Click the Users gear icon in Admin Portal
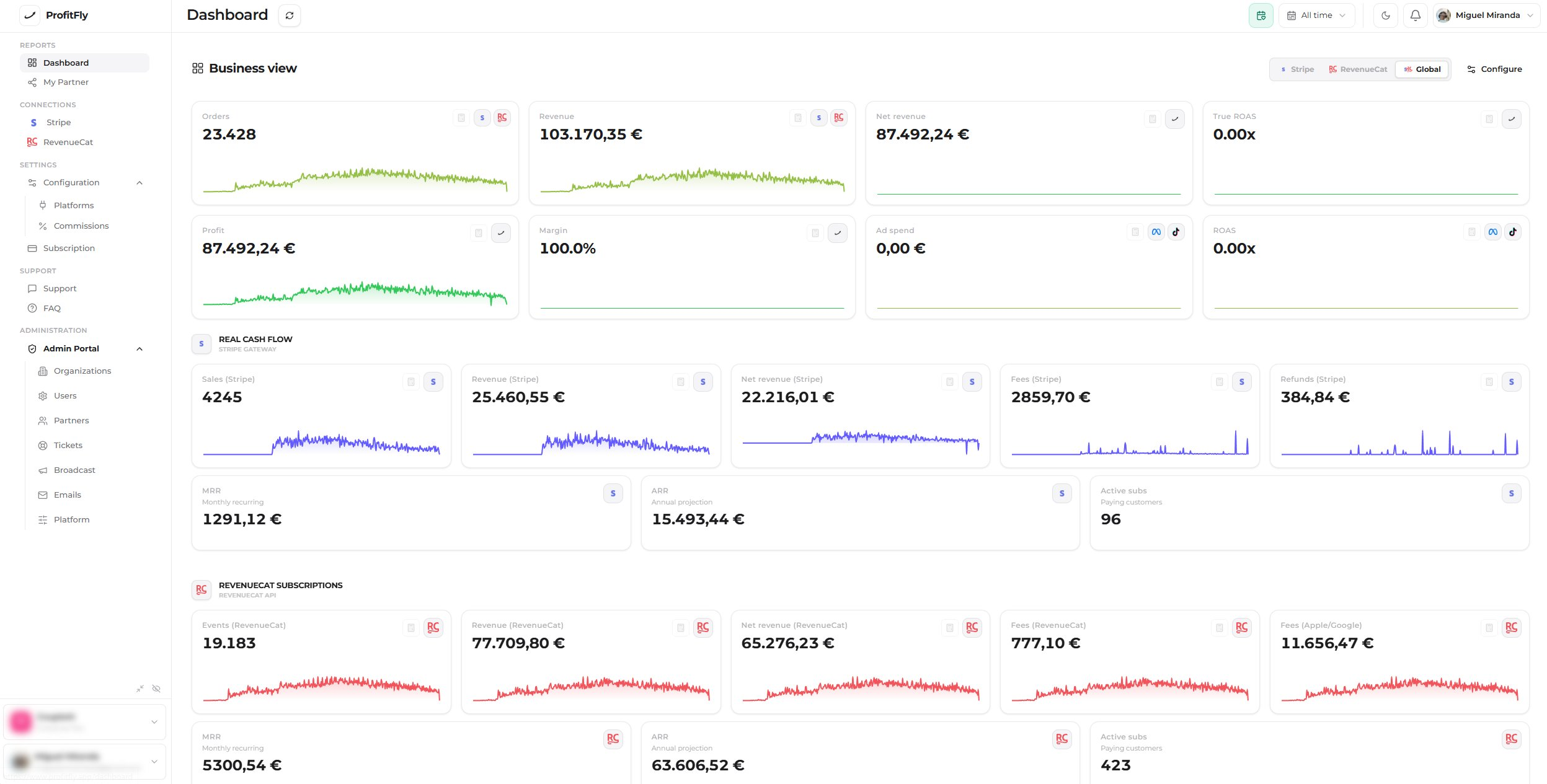The image size is (1547, 784). click(43, 396)
